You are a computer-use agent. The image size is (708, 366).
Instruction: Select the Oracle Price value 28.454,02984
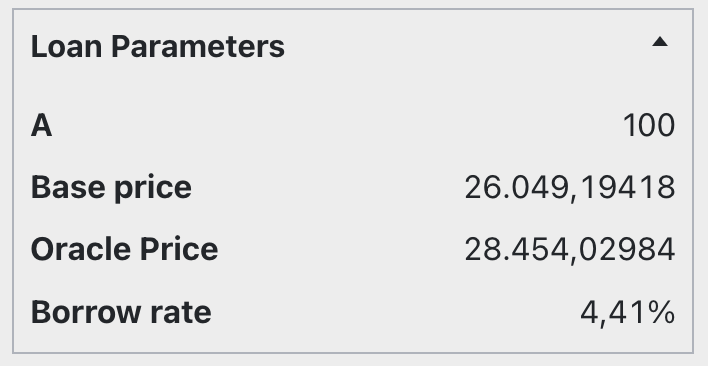pos(570,250)
